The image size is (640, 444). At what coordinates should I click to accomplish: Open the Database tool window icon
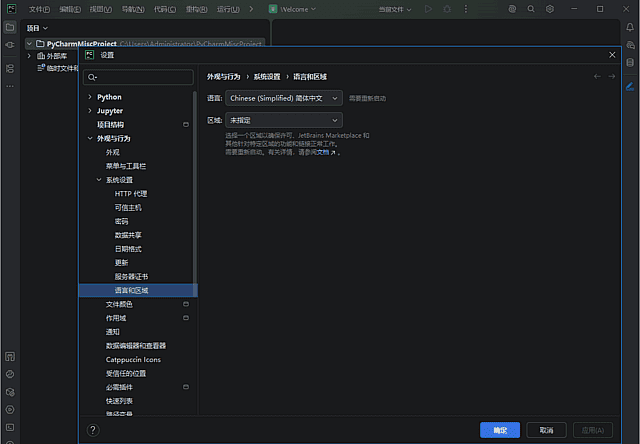630,62
